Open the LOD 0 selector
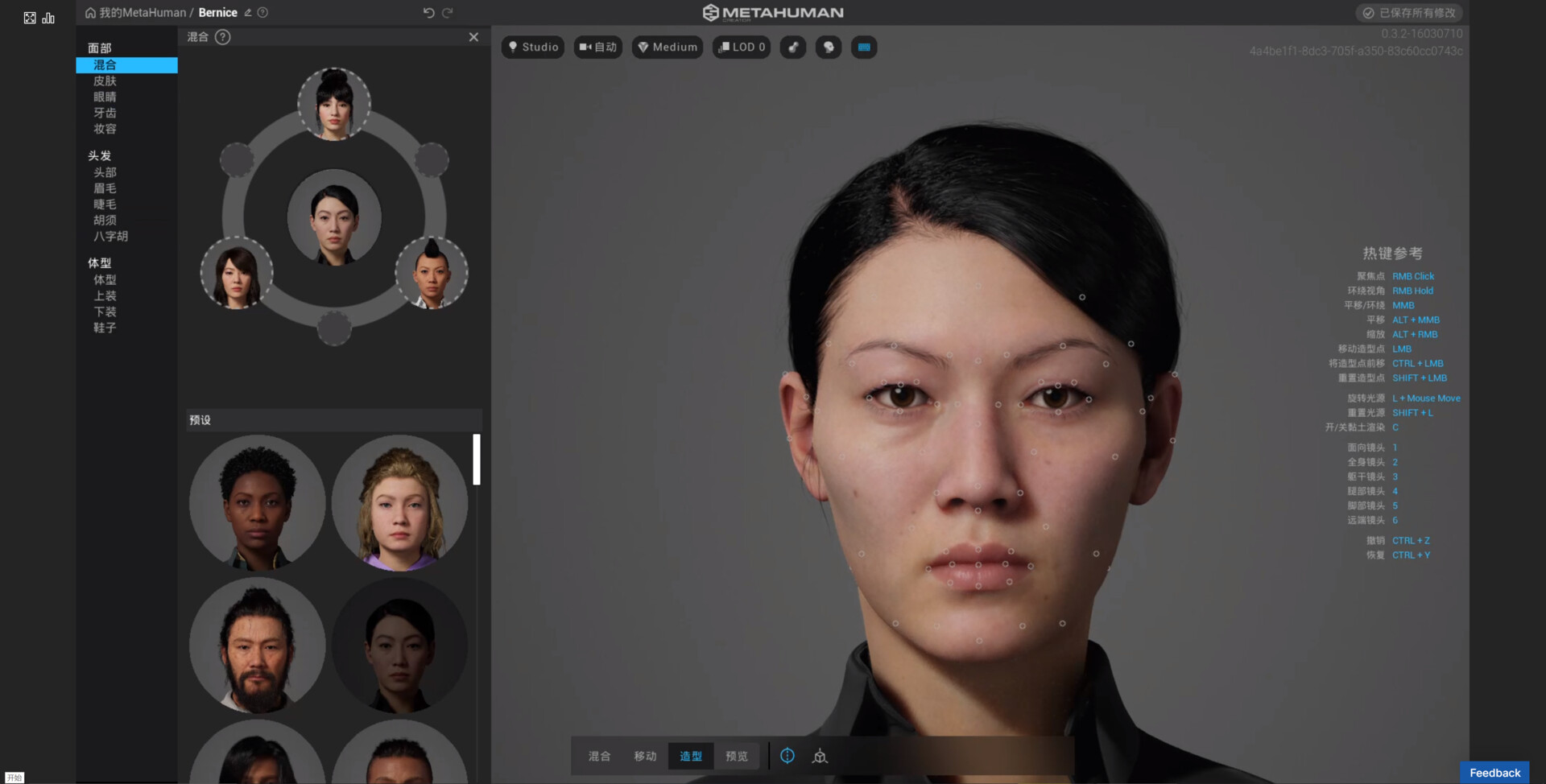This screenshot has height=784, width=1546. pyautogui.click(x=740, y=47)
